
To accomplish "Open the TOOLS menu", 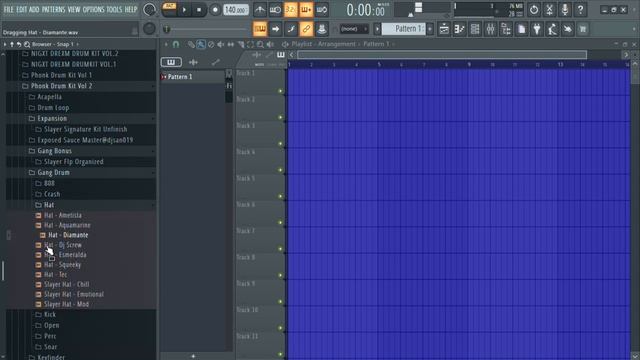I will (x=114, y=9).
